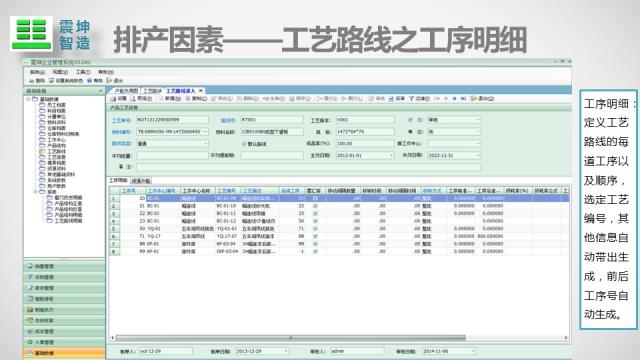Click the 退出 icon in top toolbar

point(109,81)
